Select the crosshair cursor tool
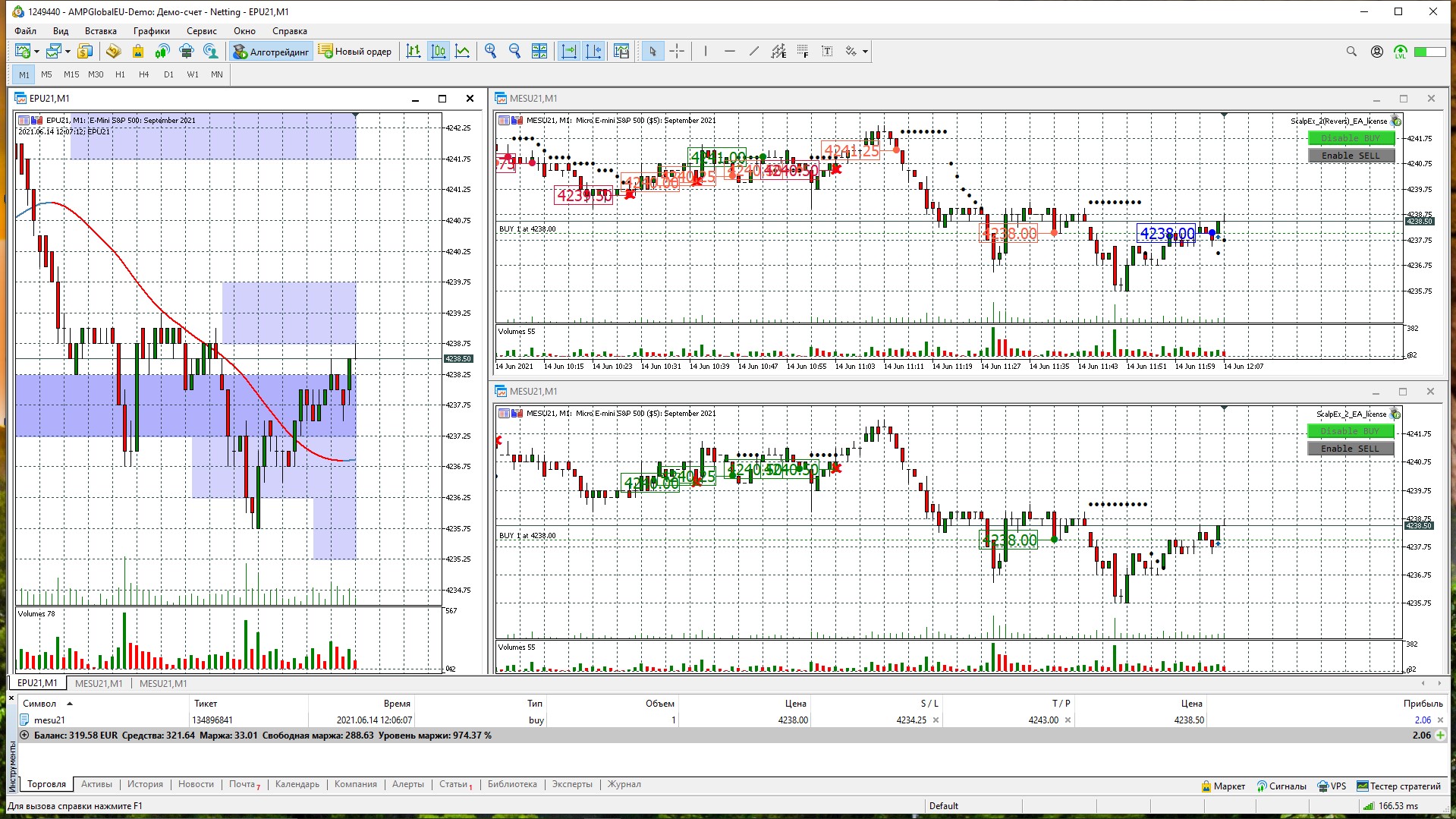Image resolution: width=1456 pixels, height=819 pixels. 677,52
